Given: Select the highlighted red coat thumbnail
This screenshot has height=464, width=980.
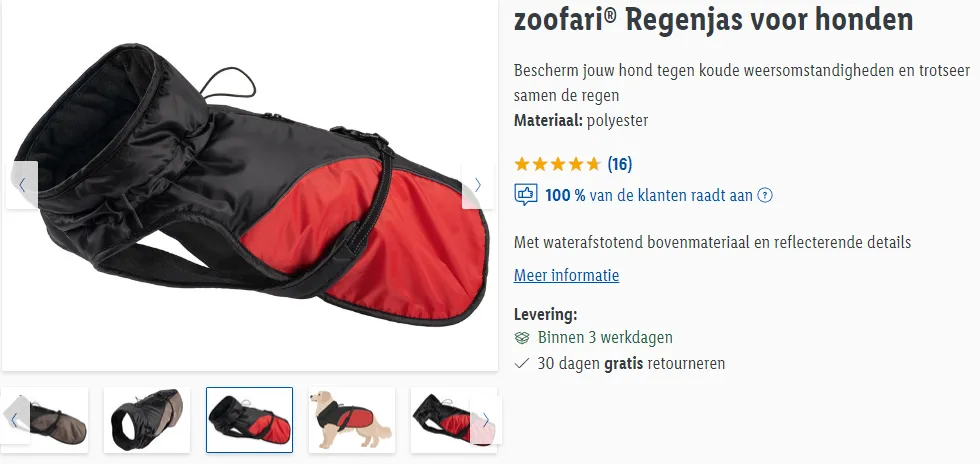Looking at the screenshot, I should (x=249, y=420).
